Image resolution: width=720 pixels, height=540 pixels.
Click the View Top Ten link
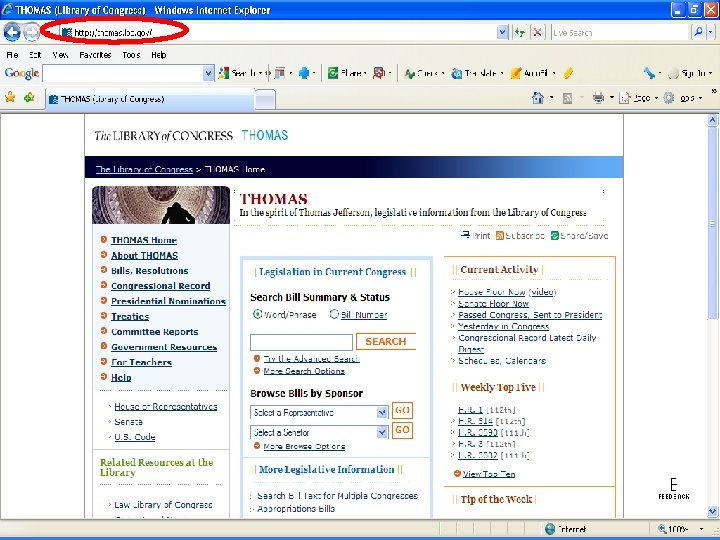pos(489,474)
